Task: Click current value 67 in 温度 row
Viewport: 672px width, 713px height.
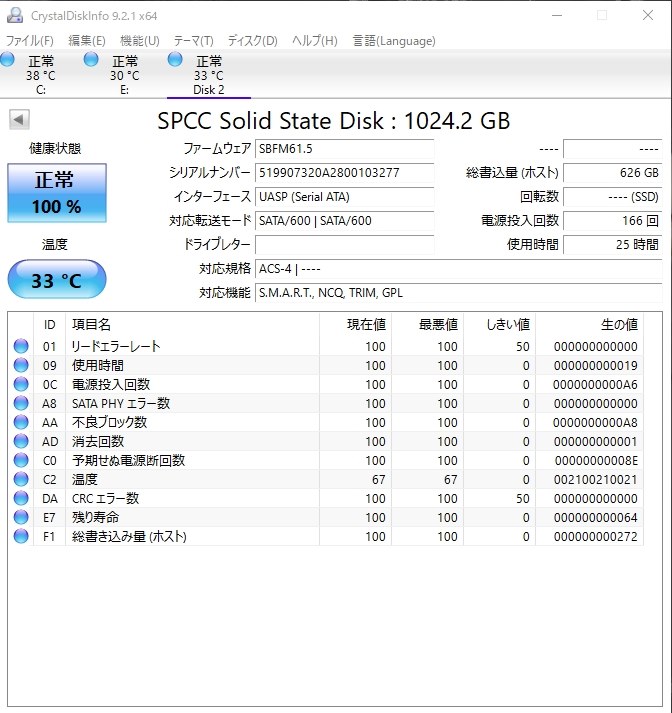Action: click(378, 480)
